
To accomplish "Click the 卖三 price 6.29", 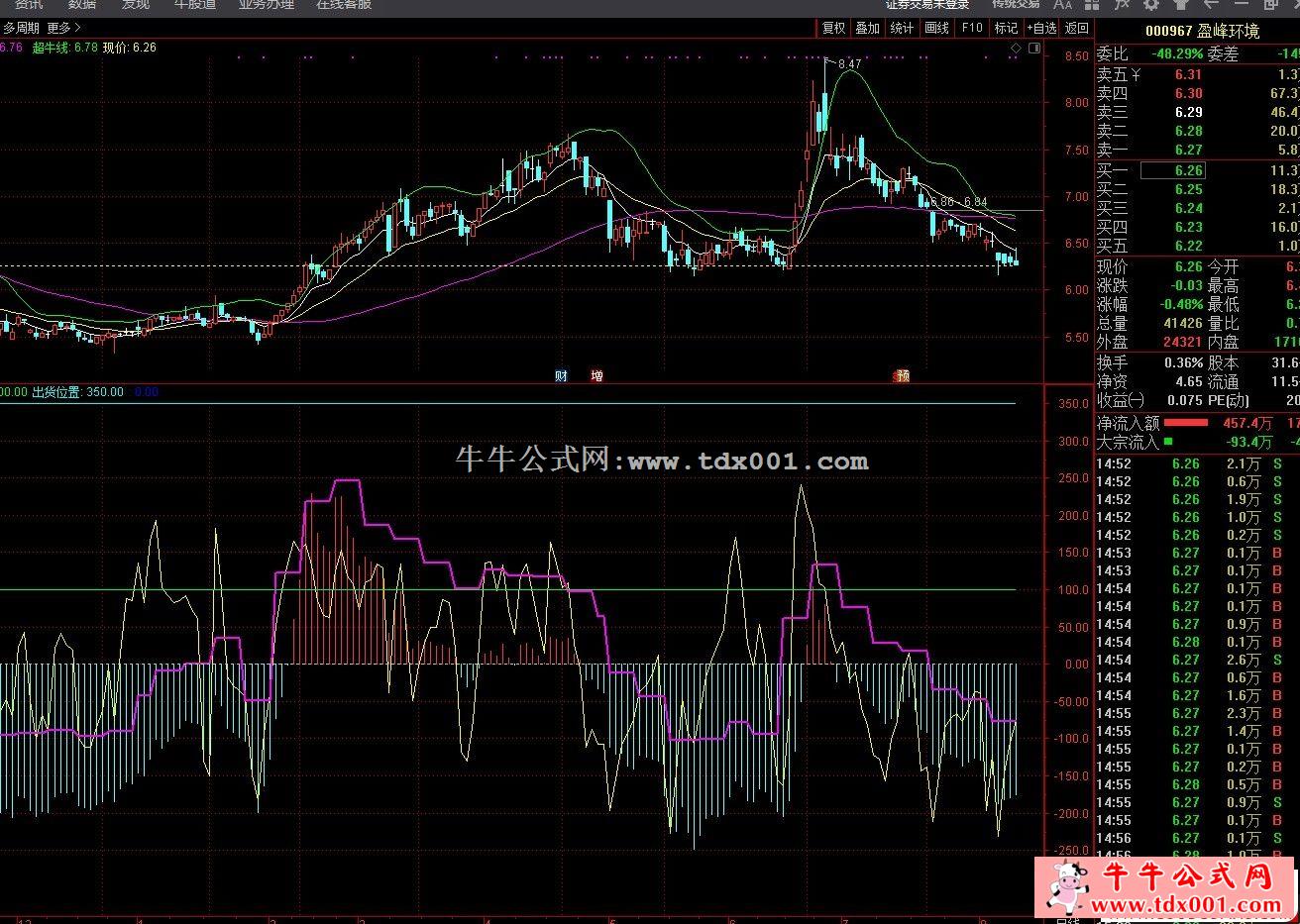I will 1189,112.
